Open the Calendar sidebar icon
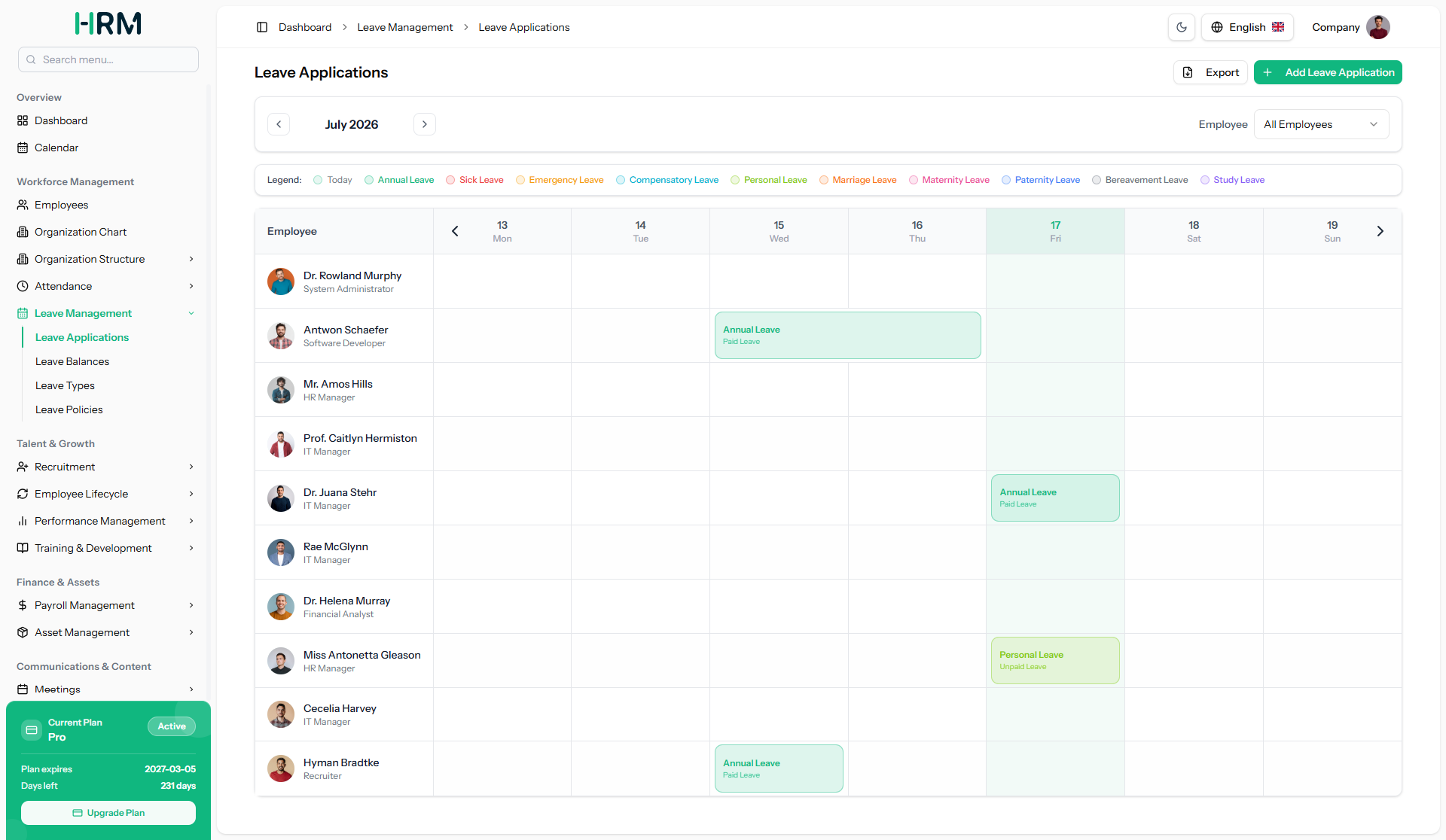Screen dimensions: 1446x840 [x=23, y=148]
